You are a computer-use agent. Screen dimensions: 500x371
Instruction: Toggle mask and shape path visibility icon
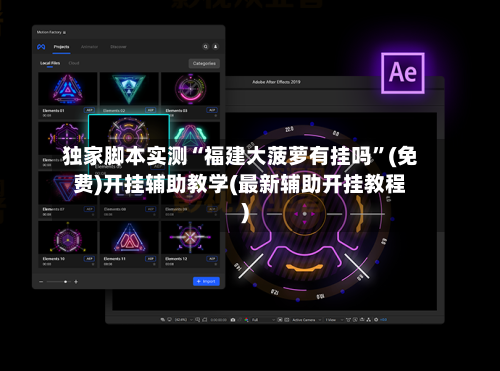pos(204,320)
